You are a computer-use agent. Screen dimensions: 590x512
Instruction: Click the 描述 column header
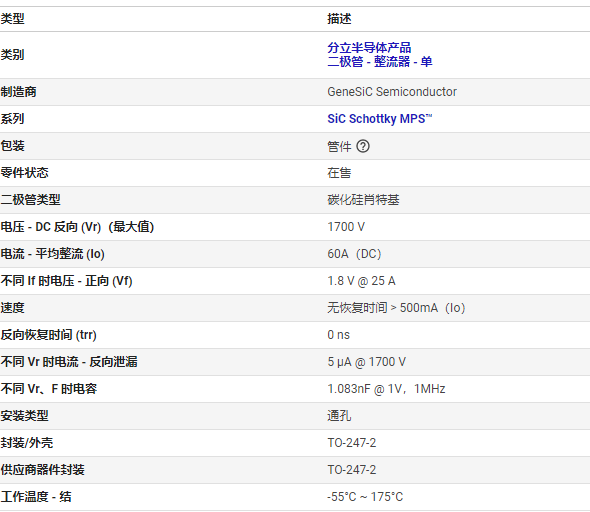(339, 19)
